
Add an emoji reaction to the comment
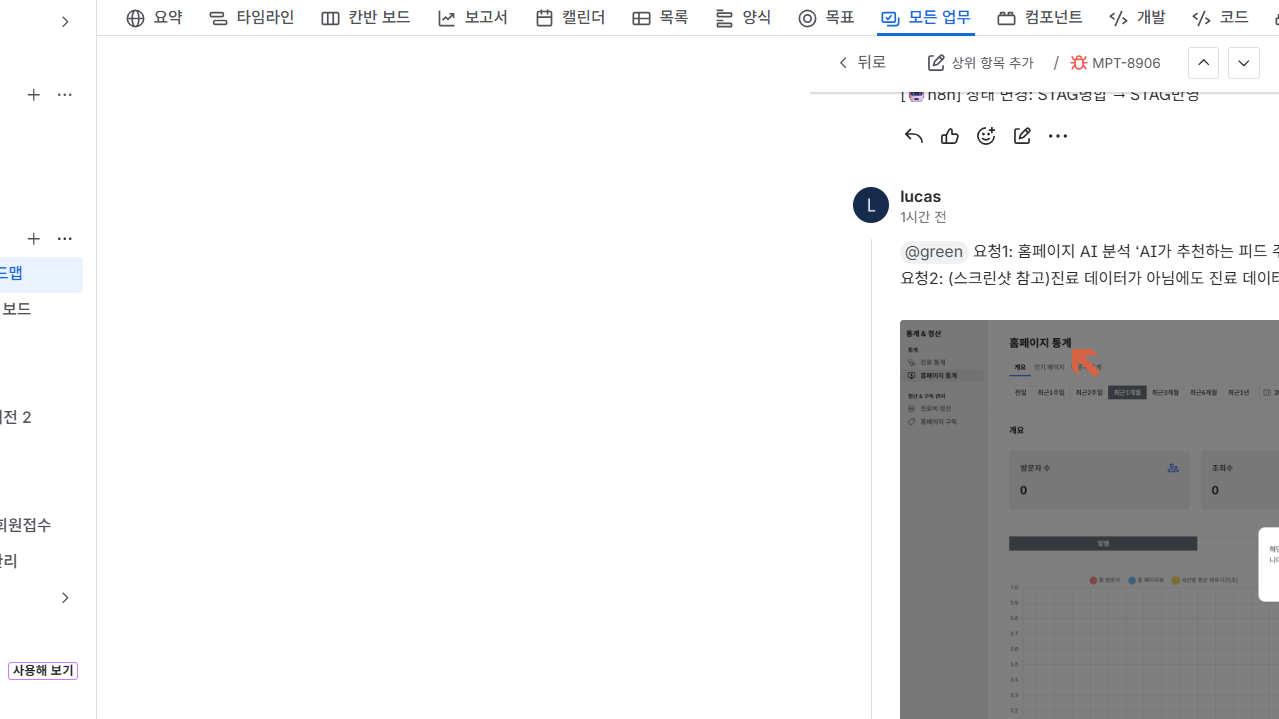(x=985, y=135)
